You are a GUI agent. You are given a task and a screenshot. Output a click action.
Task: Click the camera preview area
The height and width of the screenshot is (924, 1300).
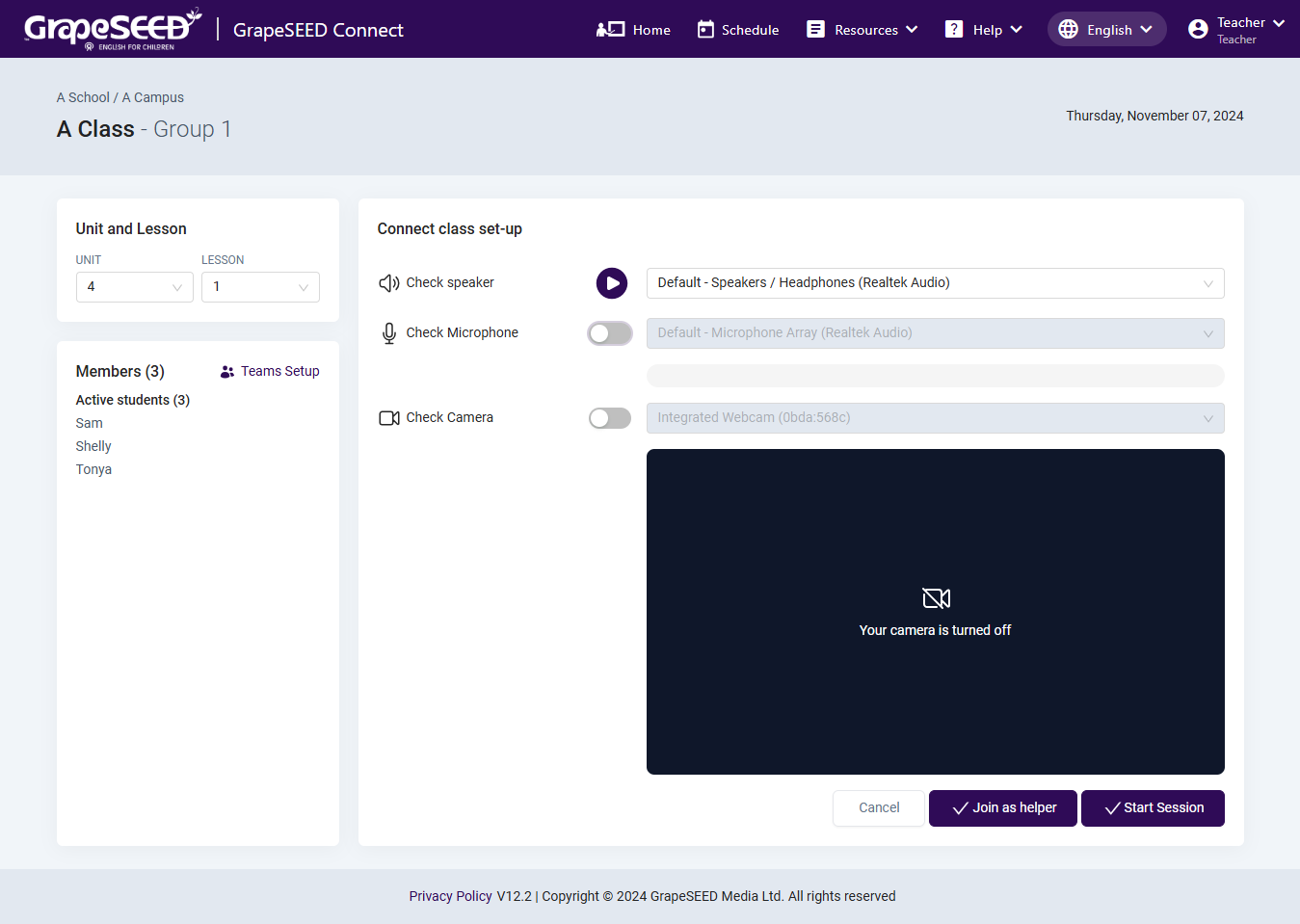click(935, 612)
